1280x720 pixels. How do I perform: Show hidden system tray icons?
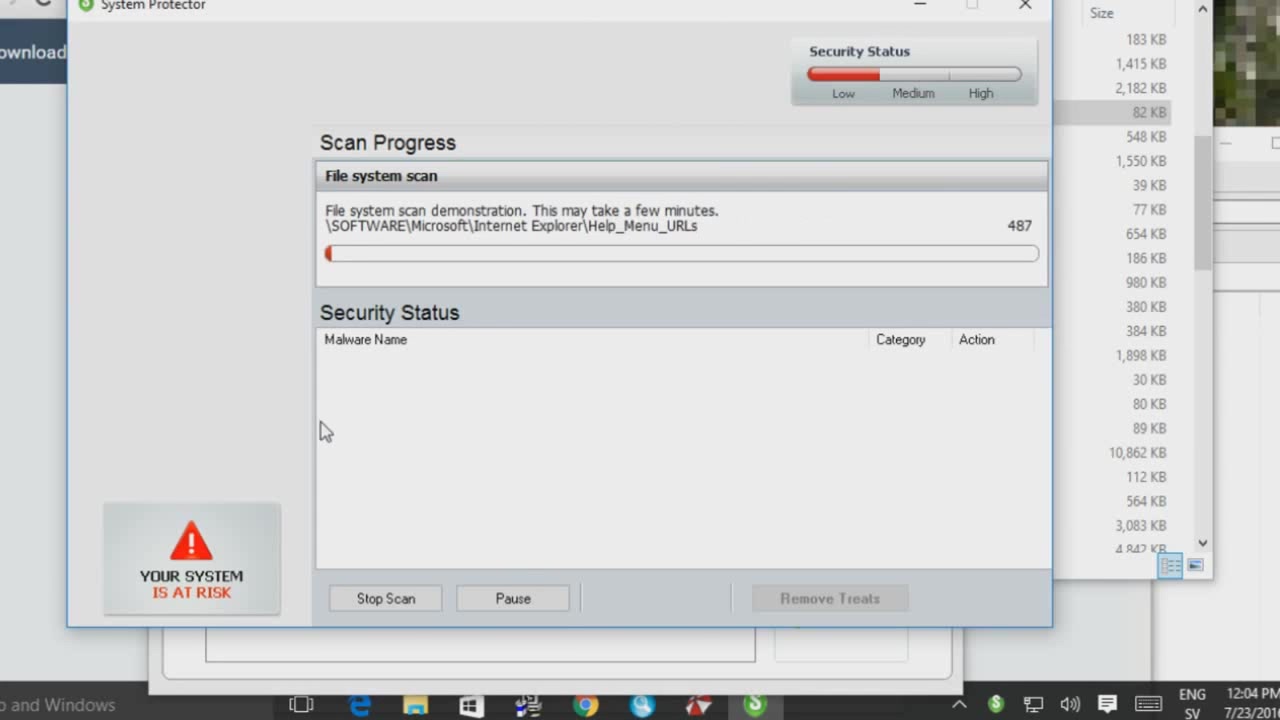click(x=959, y=705)
